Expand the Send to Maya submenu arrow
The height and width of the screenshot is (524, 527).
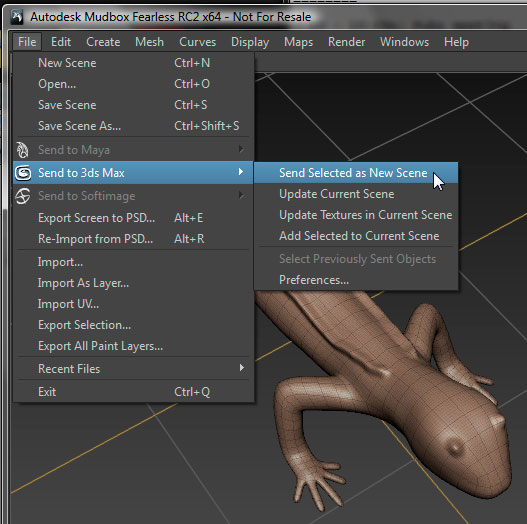tap(241, 149)
